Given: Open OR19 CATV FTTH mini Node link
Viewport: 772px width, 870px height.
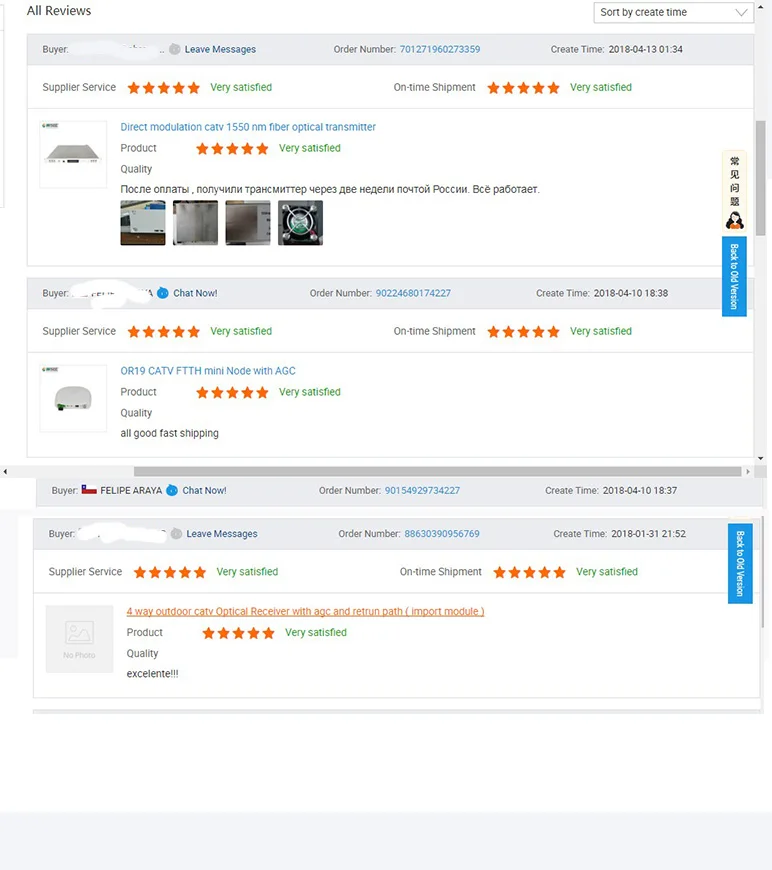Looking at the screenshot, I should coord(208,371).
